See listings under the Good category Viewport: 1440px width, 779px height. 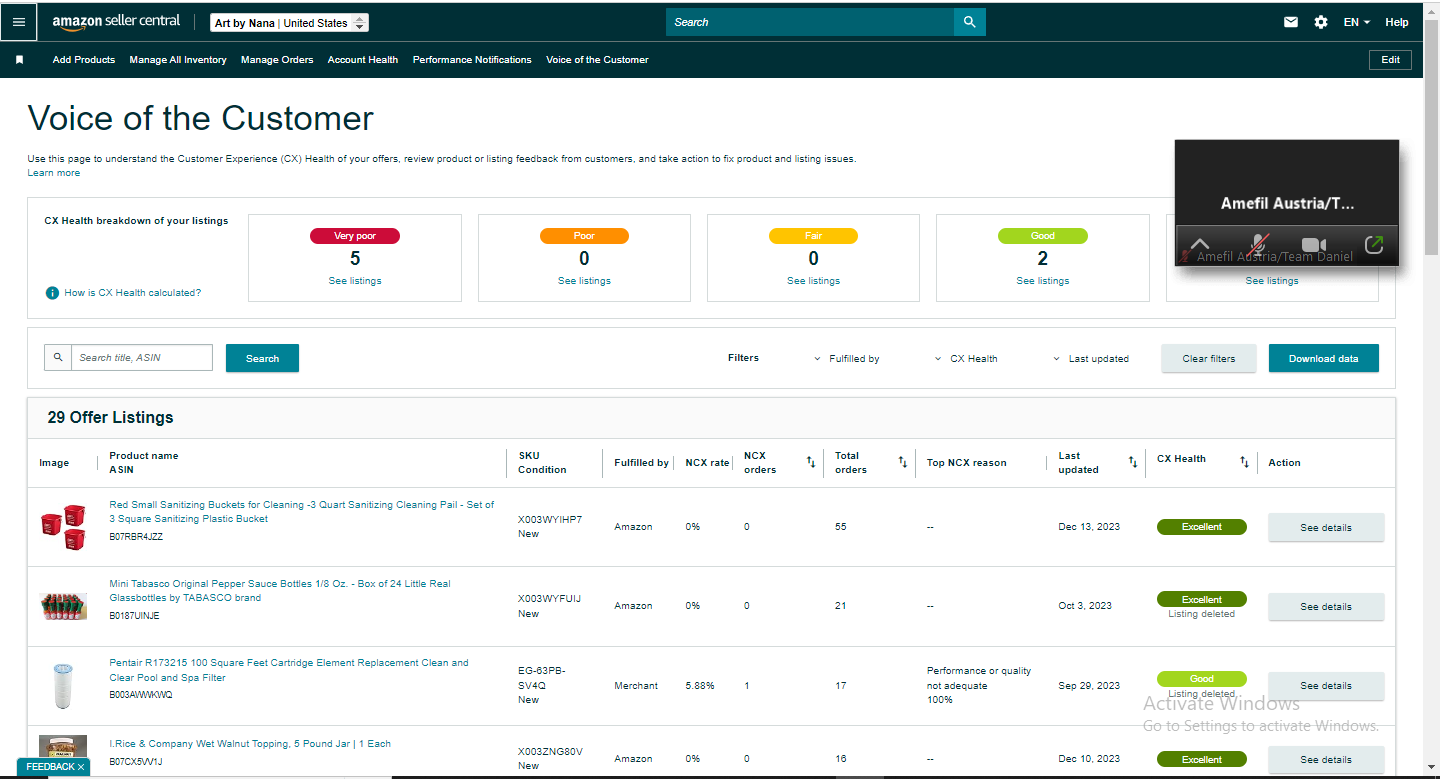click(1042, 281)
